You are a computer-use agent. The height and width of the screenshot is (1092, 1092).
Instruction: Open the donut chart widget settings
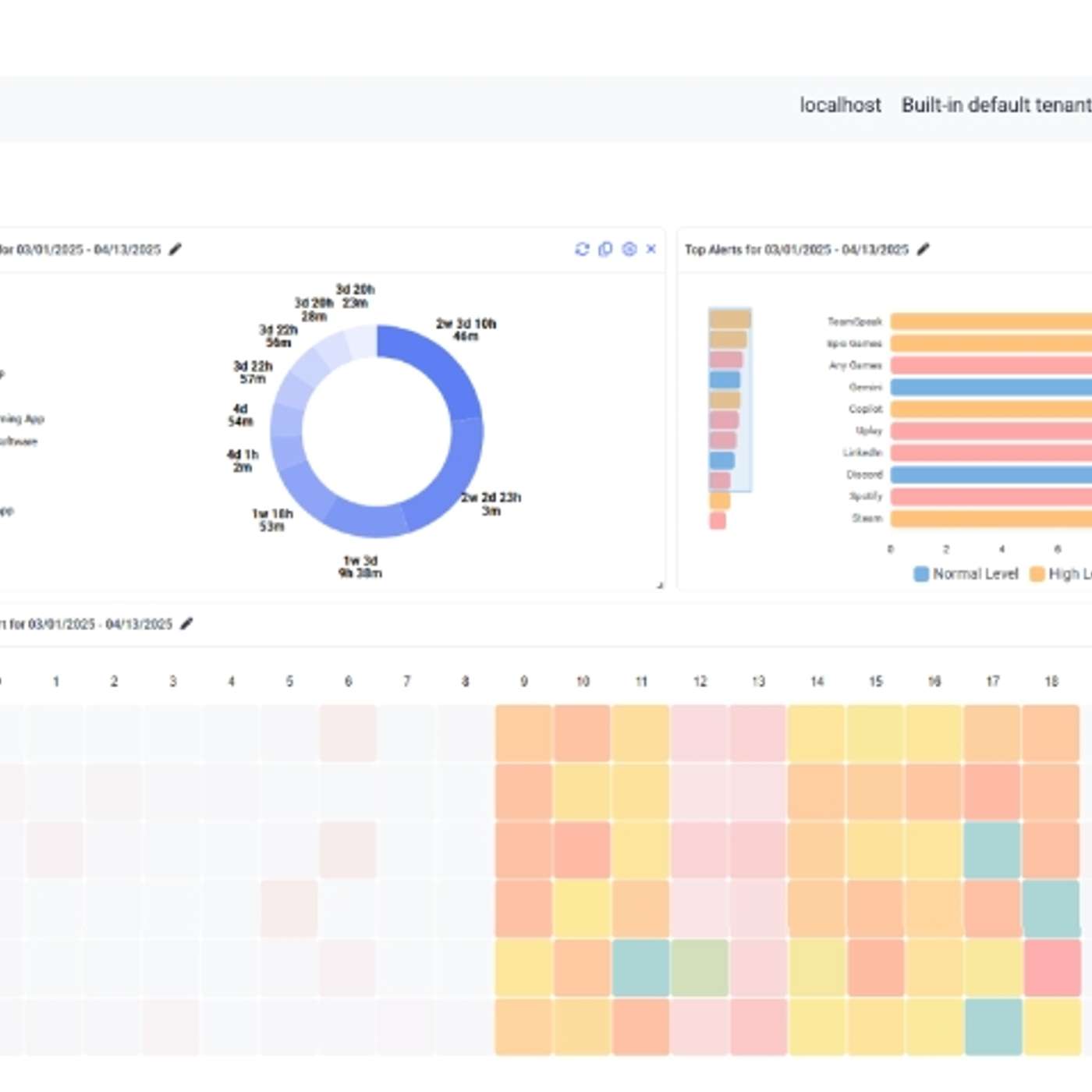pyautogui.click(x=629, y=249)
